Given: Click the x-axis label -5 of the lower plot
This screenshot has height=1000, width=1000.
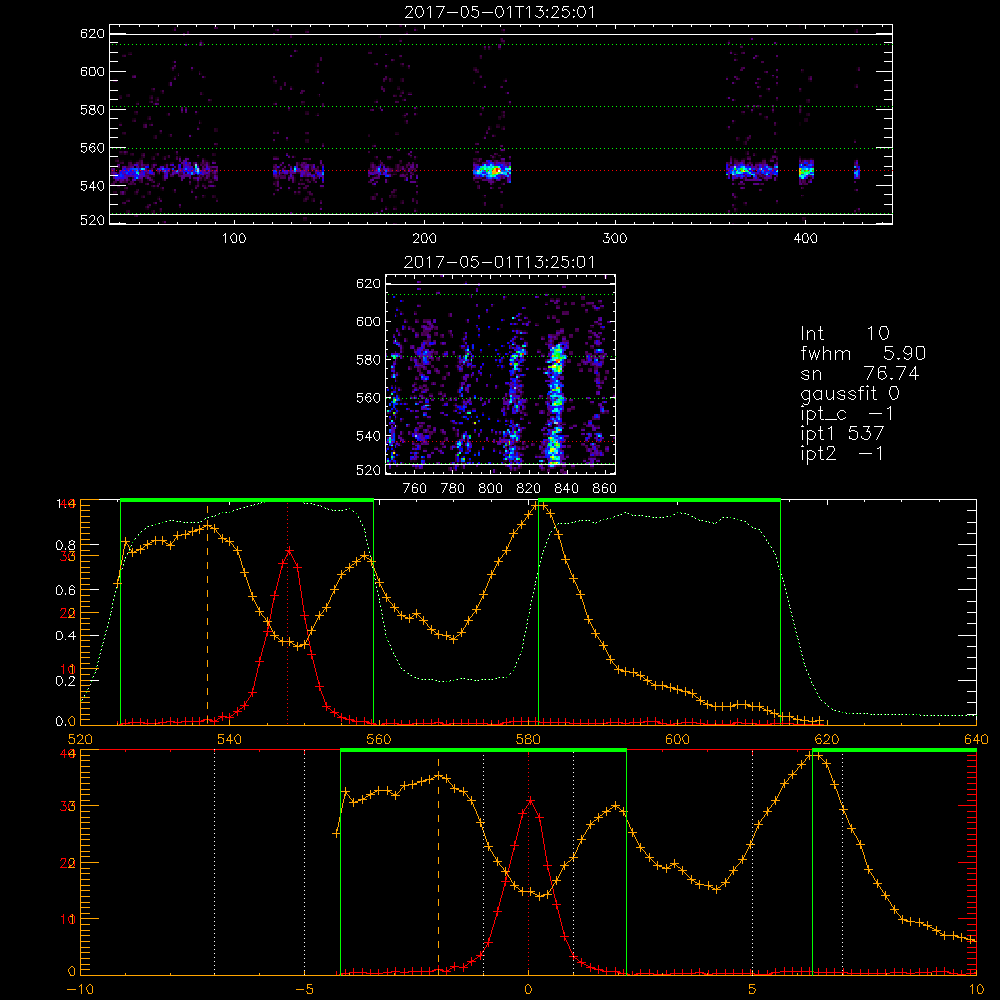Looking at the screenshot, I should pos(304,990).
